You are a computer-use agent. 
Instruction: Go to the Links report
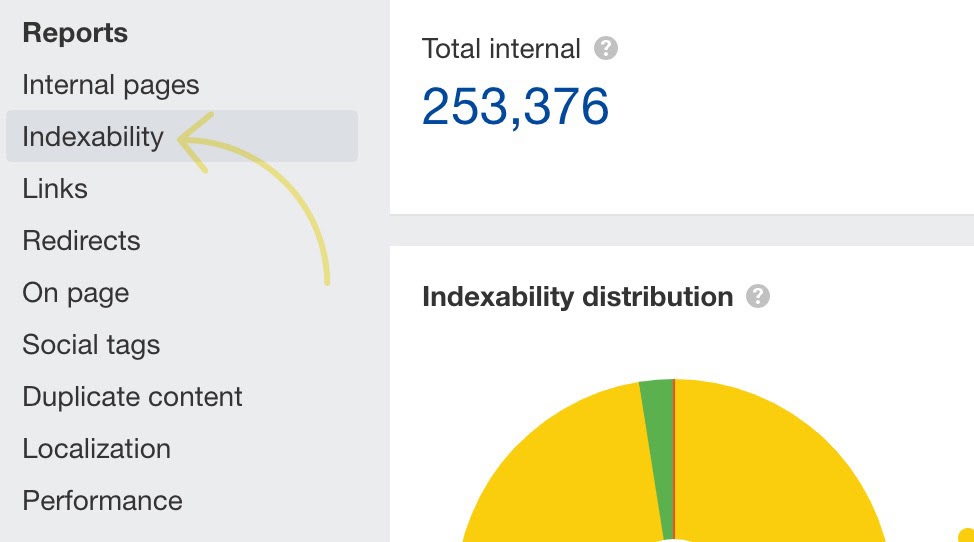pos(55,189)
